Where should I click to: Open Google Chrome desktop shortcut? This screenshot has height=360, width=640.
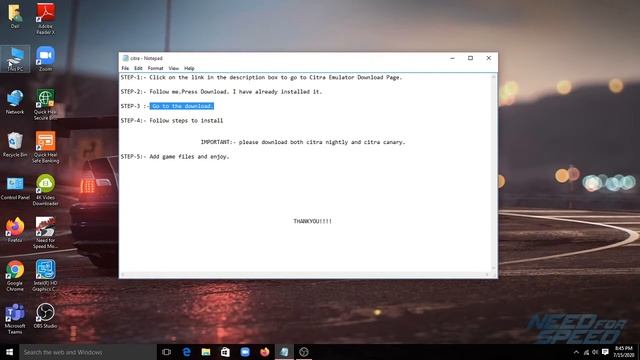click(15, 276)
